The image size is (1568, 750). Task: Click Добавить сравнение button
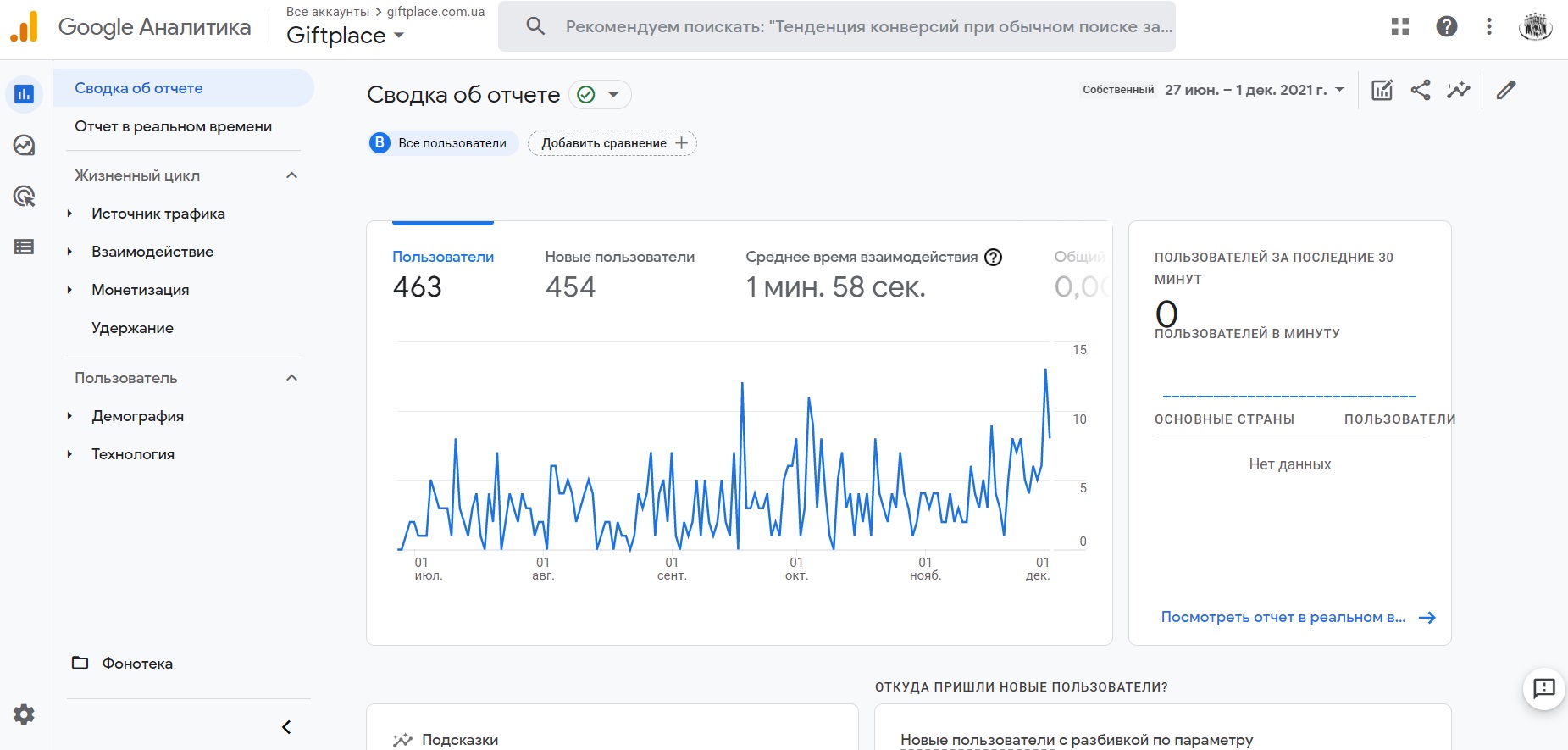612,143
